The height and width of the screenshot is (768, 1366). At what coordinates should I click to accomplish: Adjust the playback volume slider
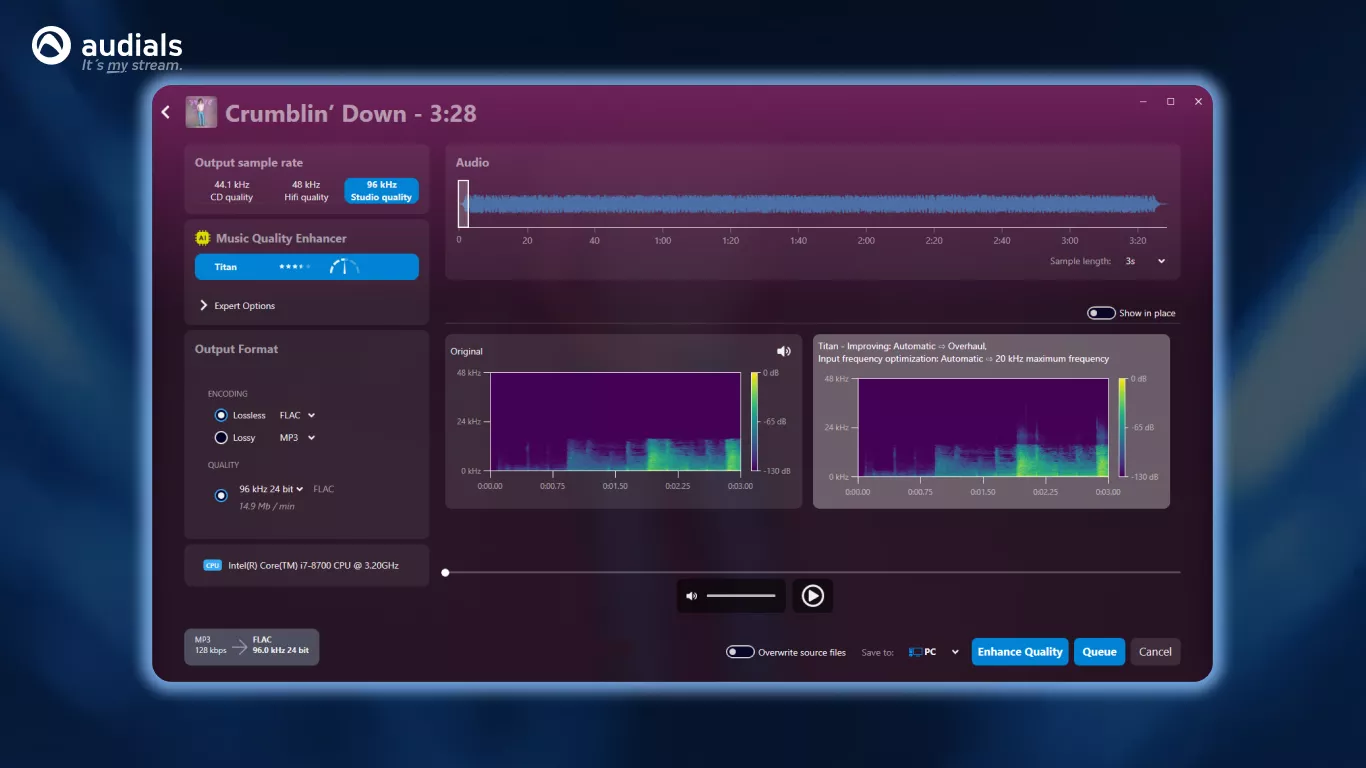click(x=741, y=596)
